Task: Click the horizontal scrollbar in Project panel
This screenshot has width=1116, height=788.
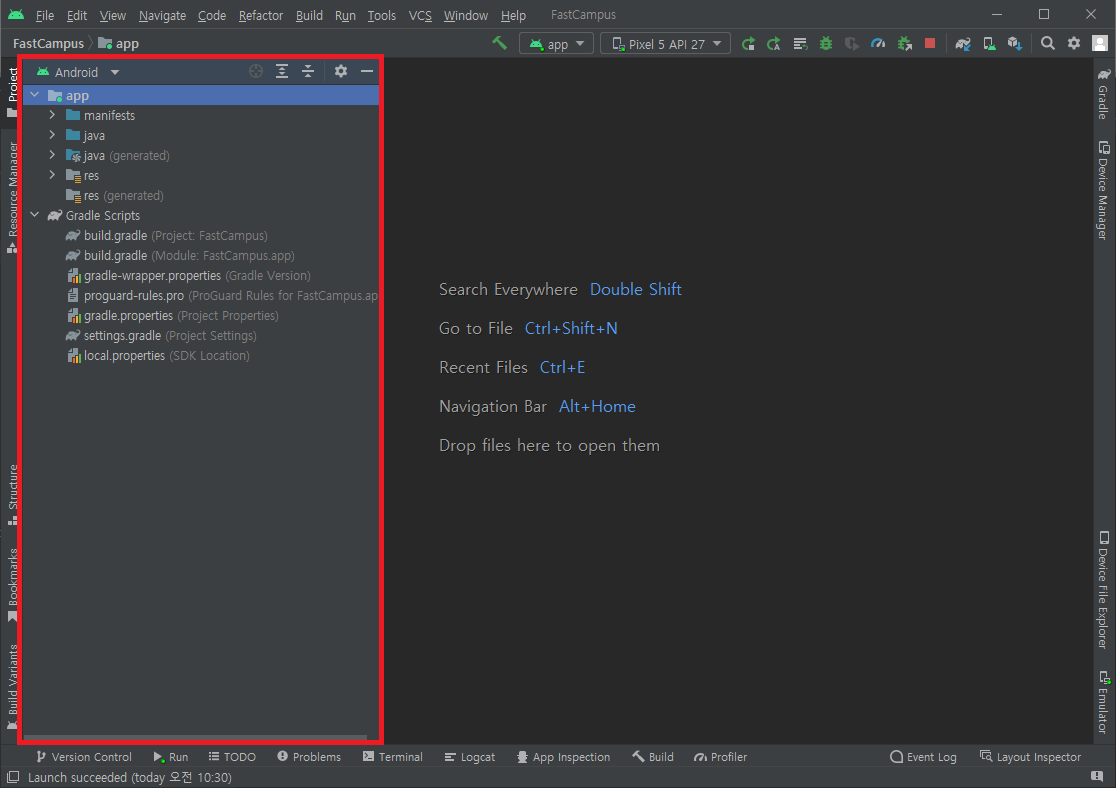Action: pos(195,737)
